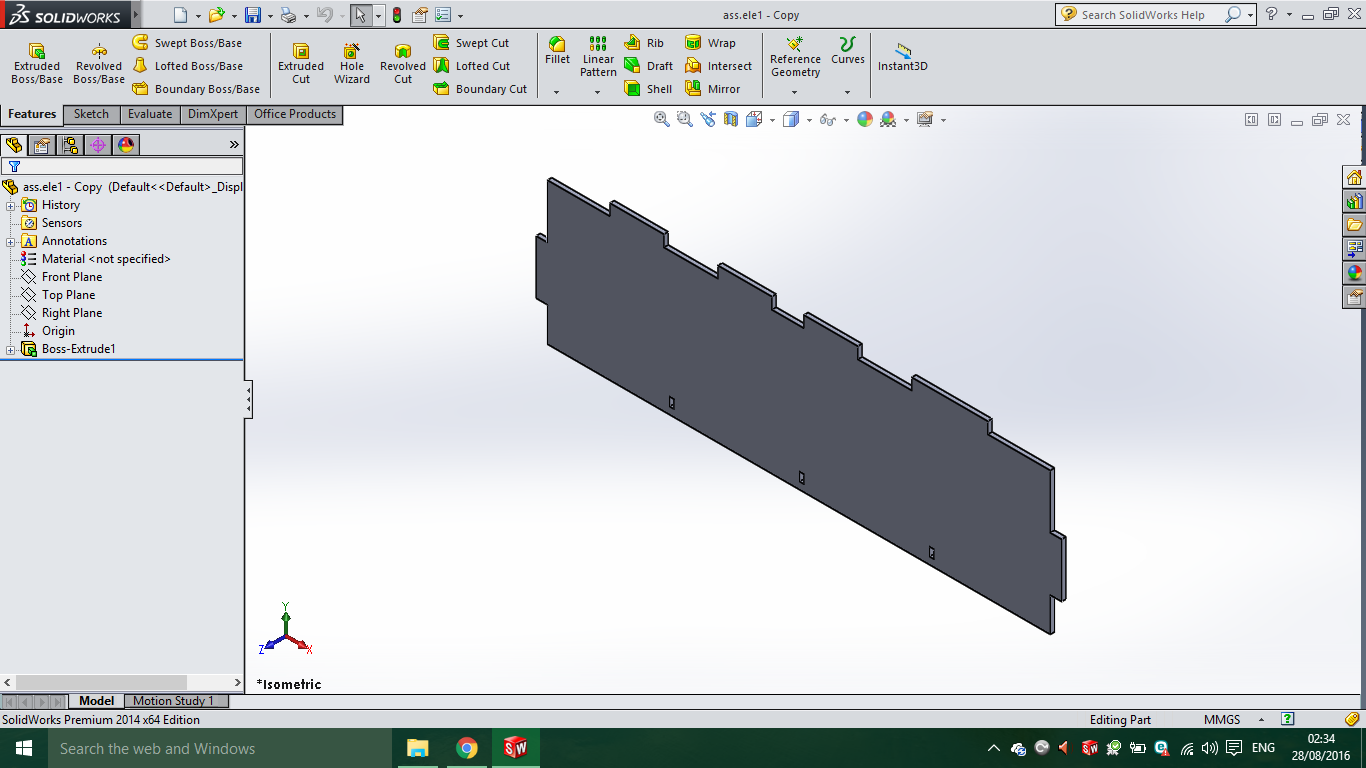
Task: Open the Linear Pattern dropdown arrow
Action: (598, 92)
